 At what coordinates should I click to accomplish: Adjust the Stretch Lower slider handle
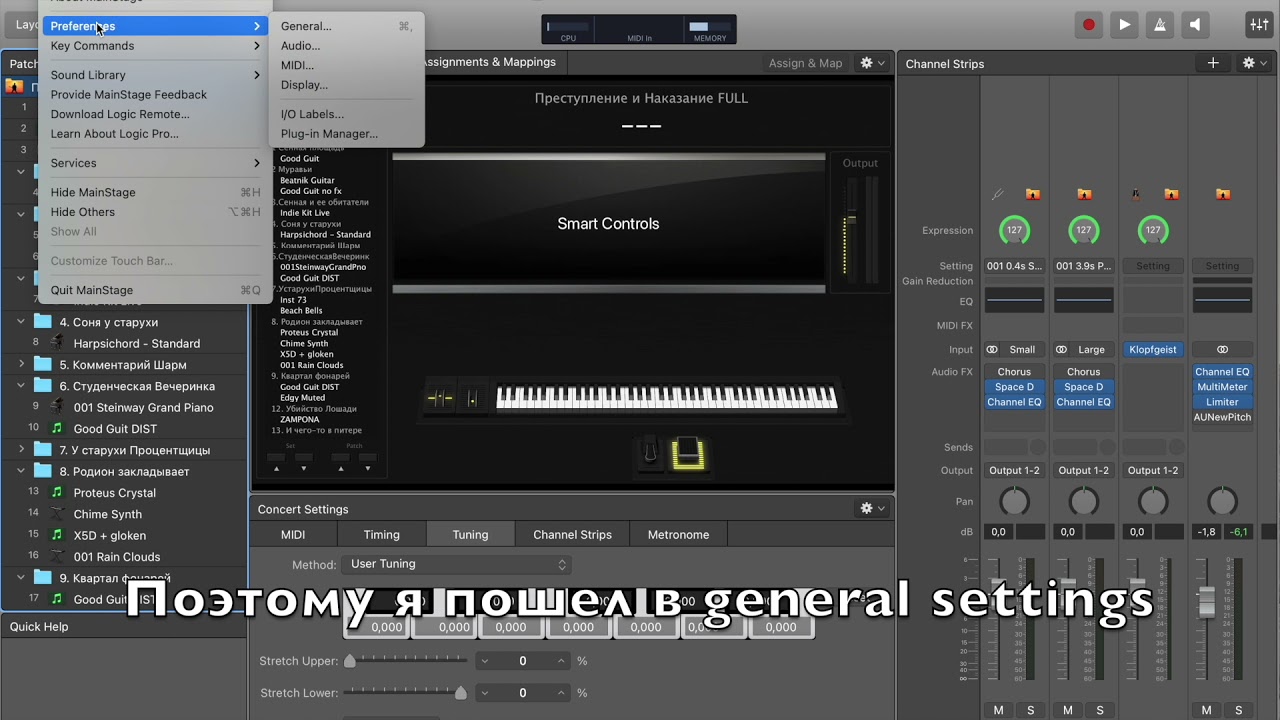coord(461,693)
